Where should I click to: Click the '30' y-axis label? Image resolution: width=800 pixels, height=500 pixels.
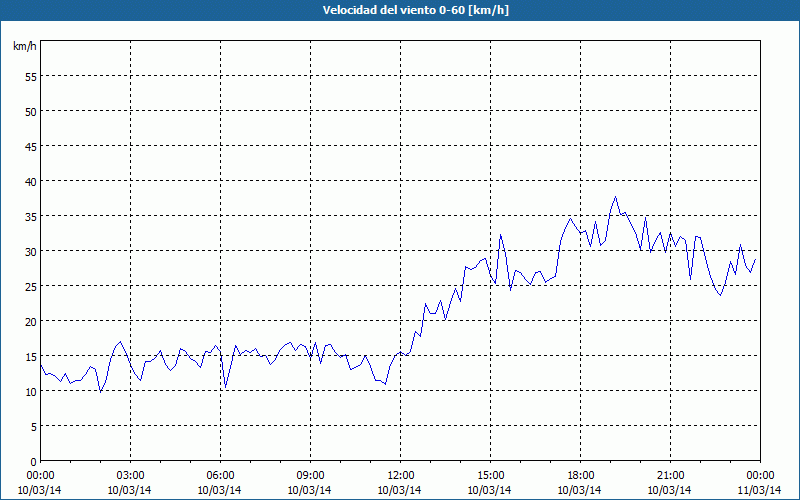click(31, 251)
